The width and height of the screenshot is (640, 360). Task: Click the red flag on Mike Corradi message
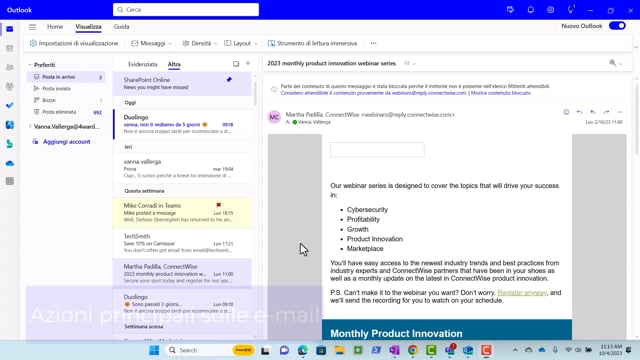pyautogui.click(x=218, y=205)
